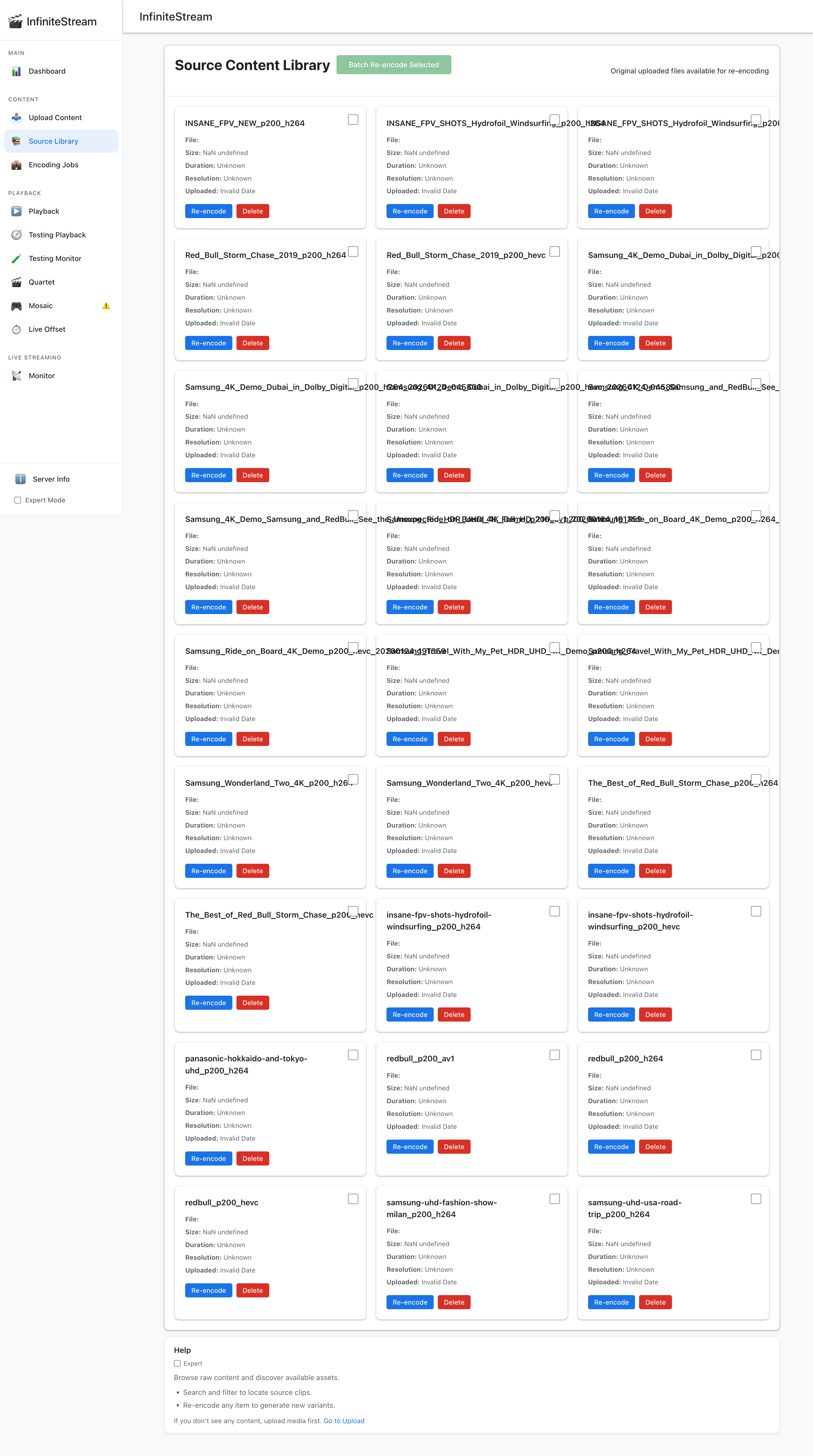Viewport: 813px width, 1456px height.
Task: Toggle the Expert Mode checkbox in sidebar
Action: (17, 500)
